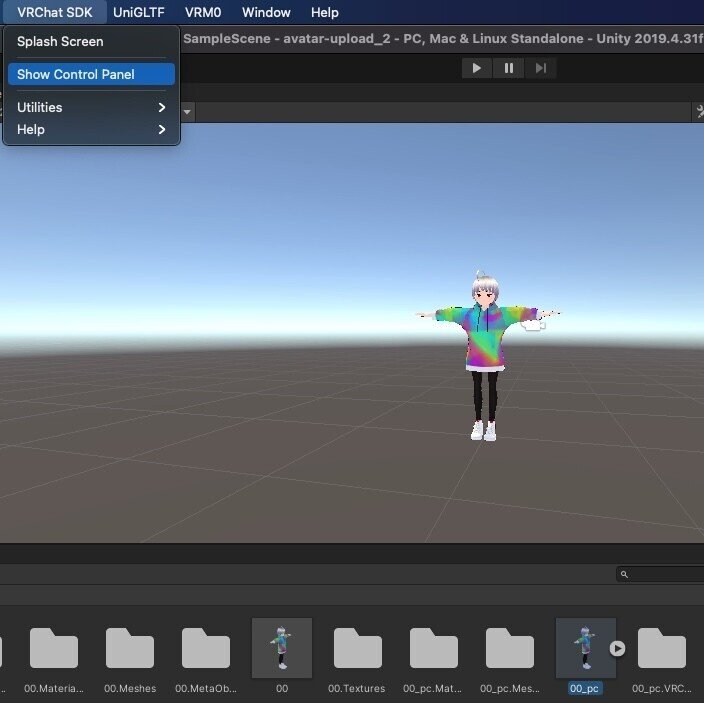Select the 00_pc.VRC... folder

(x=662, y=648)
